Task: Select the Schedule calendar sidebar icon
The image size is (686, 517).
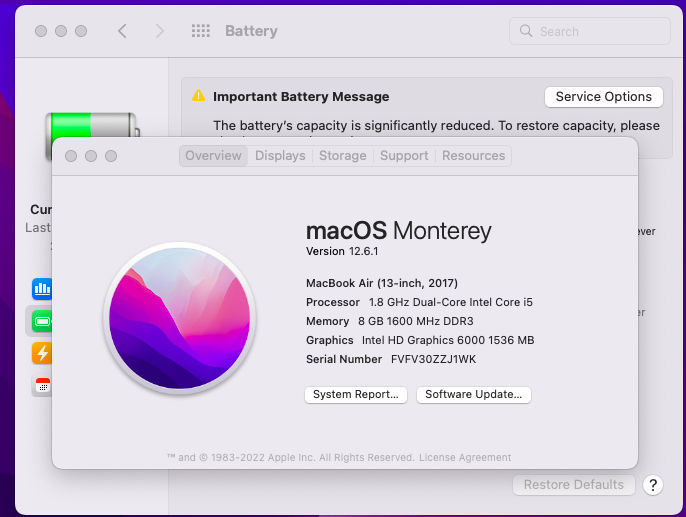Action: [42, 386]
